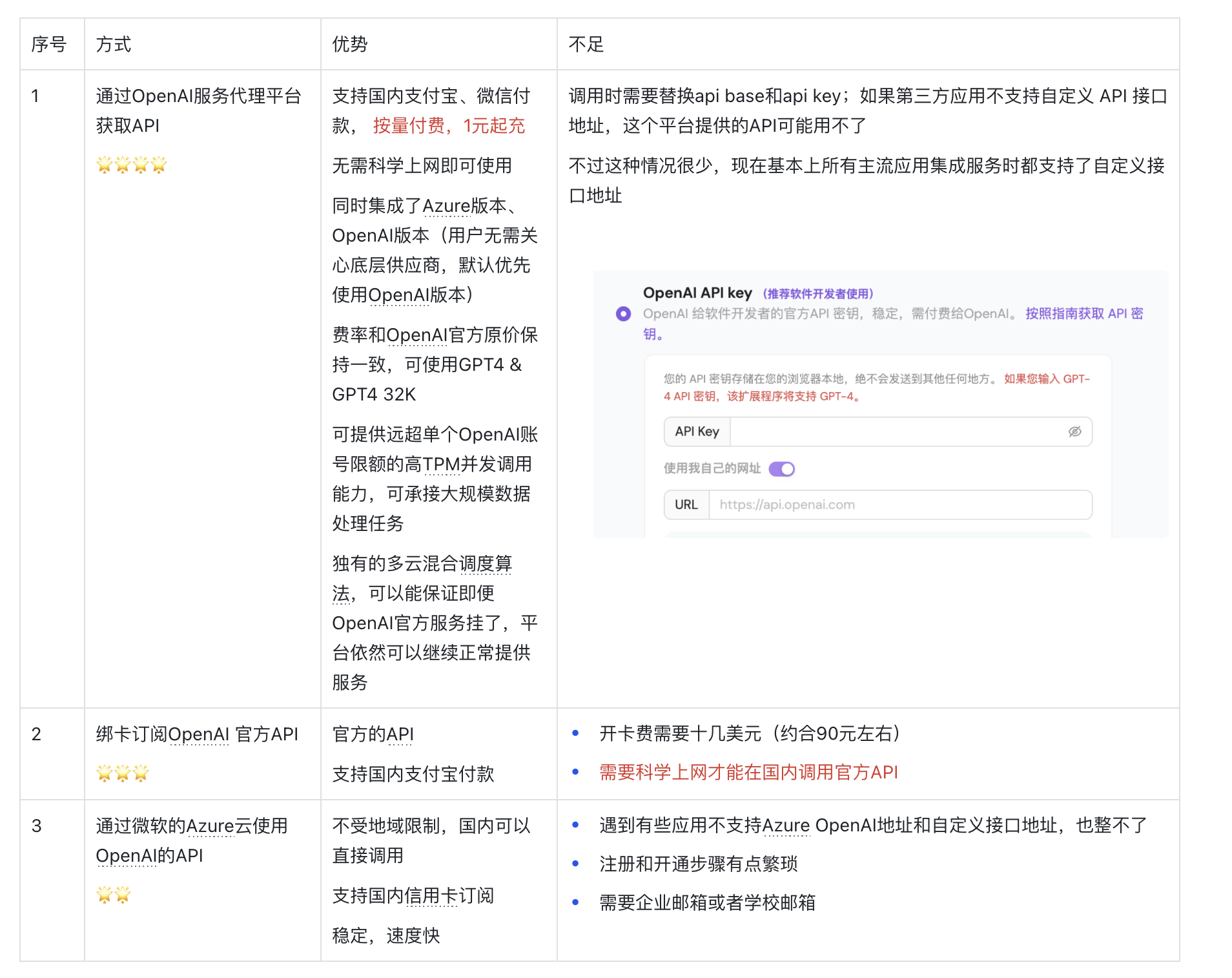The image size is (1232, 978).
Task: Click the underlined Azure link in row 3
Action: tap(211, 826)
